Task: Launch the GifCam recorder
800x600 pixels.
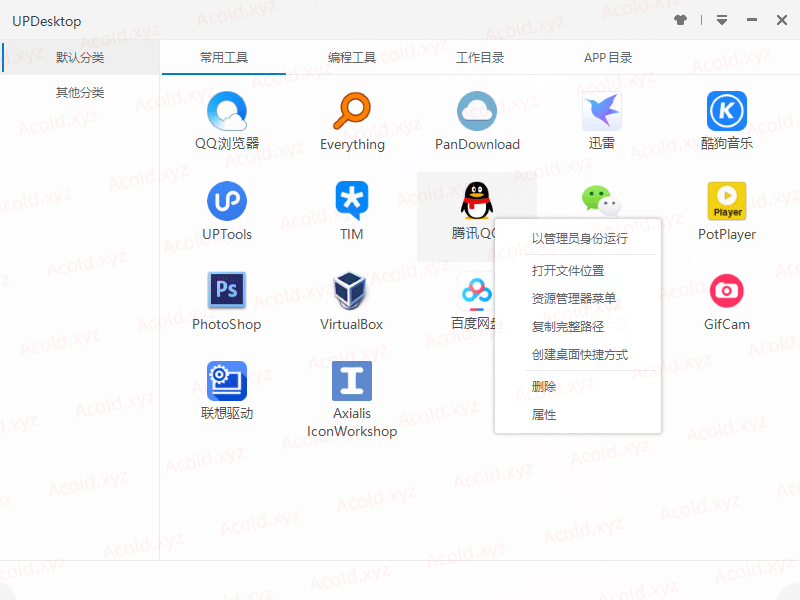Action: click(727, 291)
